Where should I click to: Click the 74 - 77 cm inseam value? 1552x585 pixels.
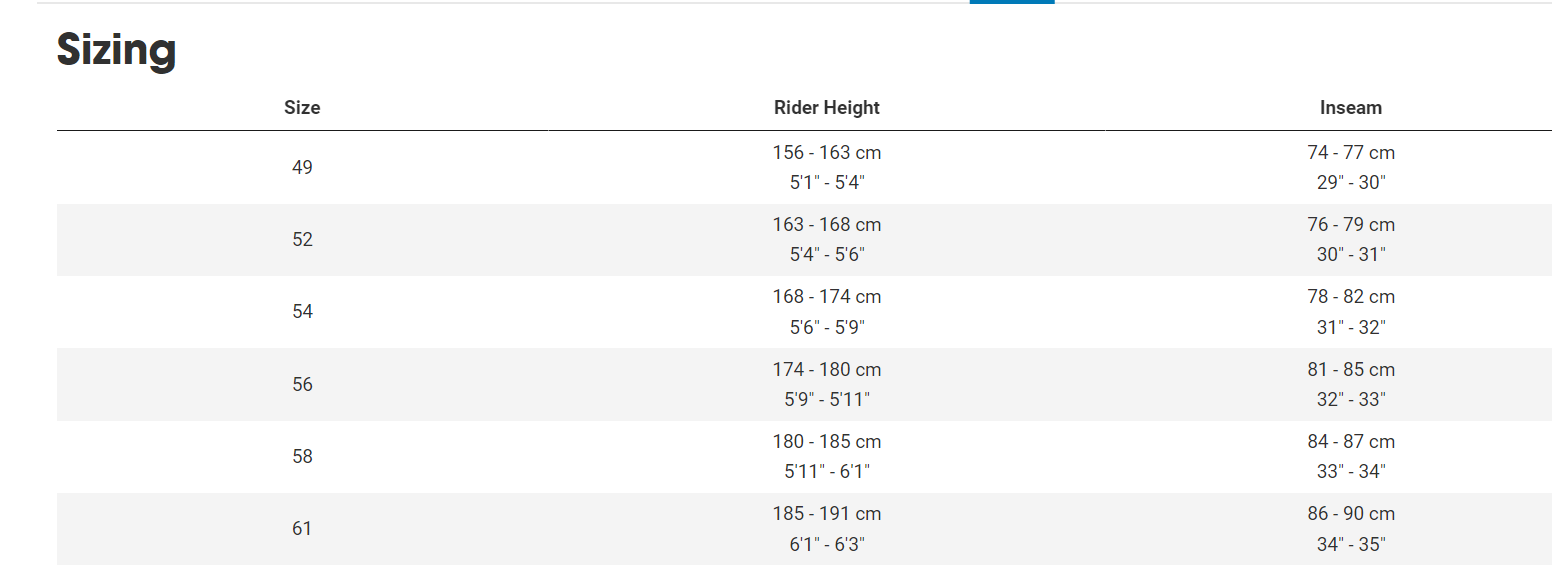(1350, 153)
